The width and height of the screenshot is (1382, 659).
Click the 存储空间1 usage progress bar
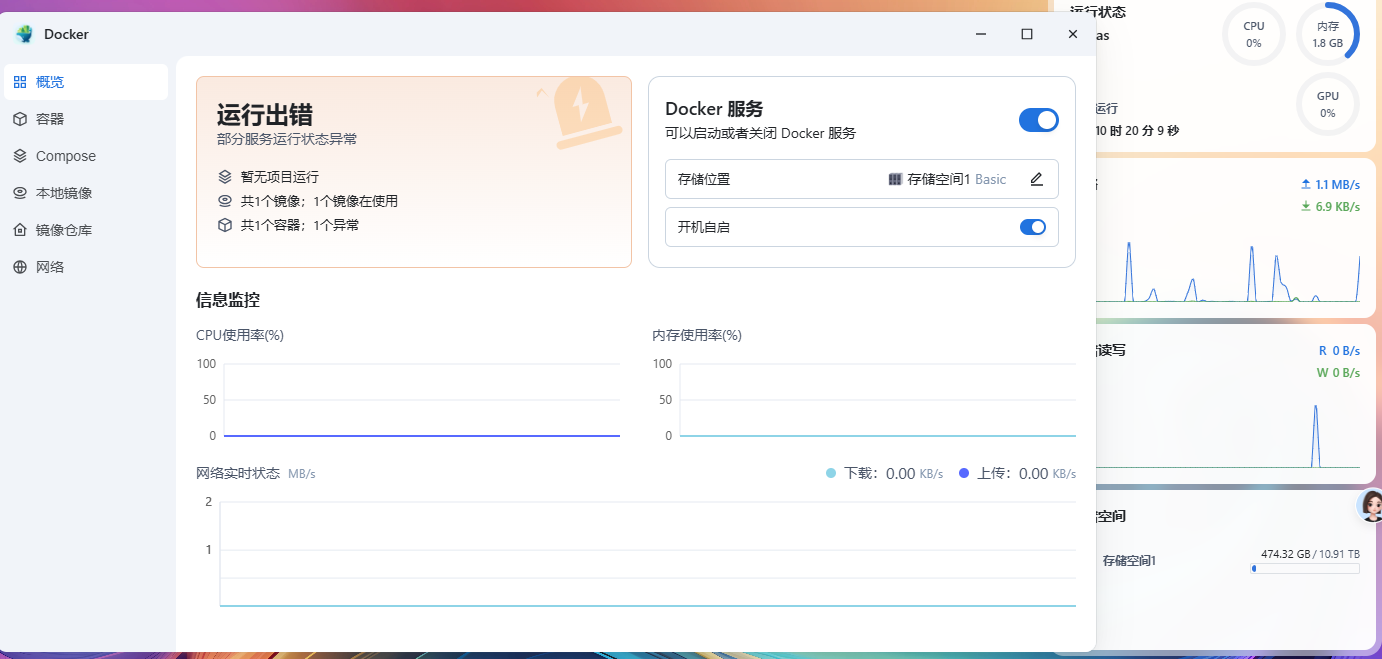pos(1305,568)
